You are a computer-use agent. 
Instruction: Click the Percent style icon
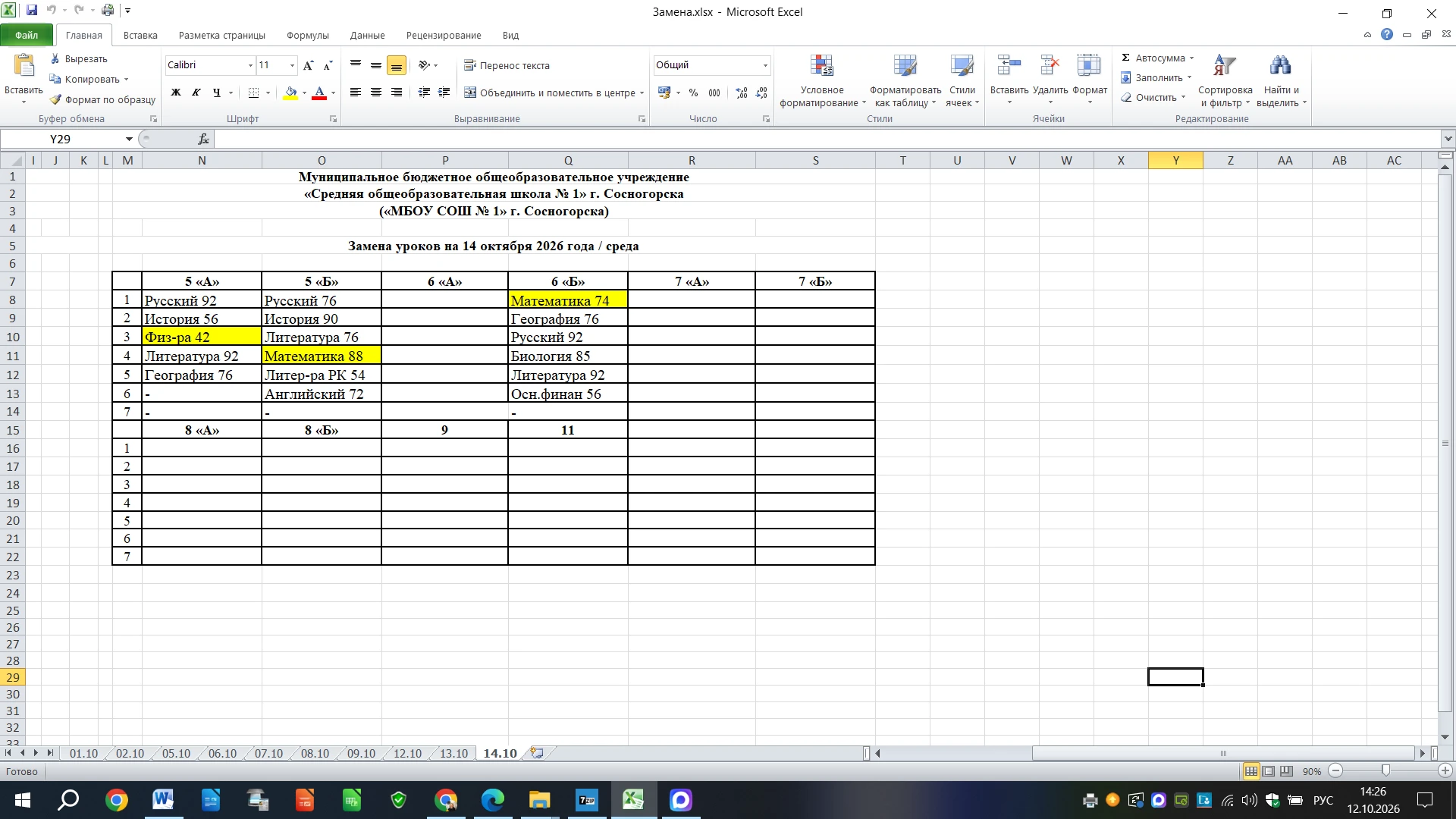tap(693, 93)
